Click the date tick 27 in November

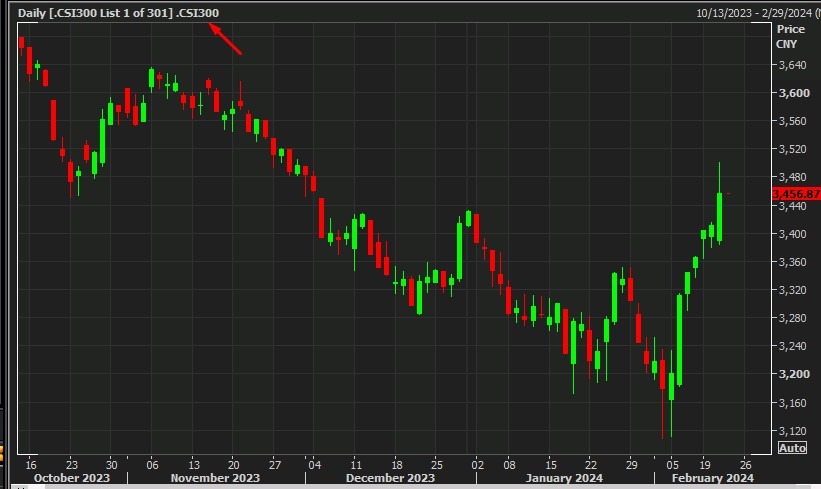[x=275, y=465]
